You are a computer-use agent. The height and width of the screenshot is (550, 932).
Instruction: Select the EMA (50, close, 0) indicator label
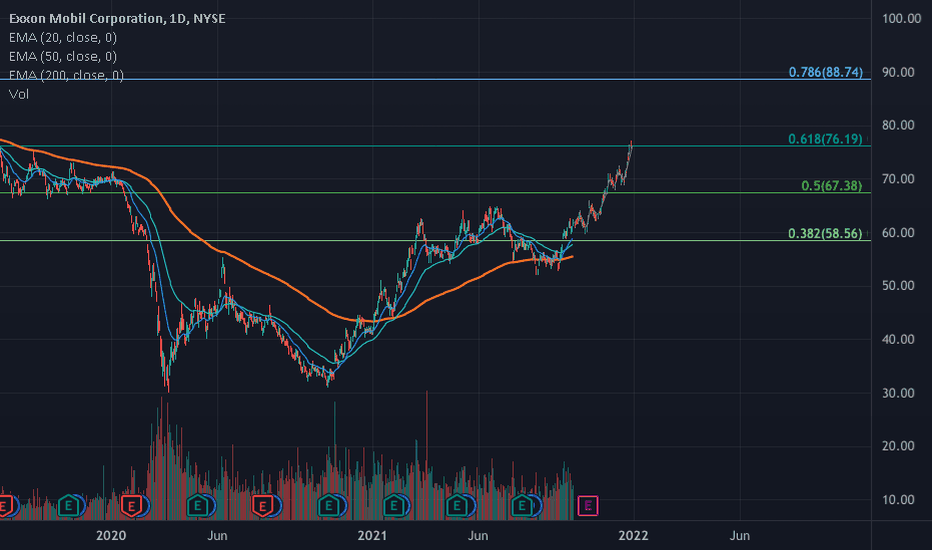[x=62, y=56]
